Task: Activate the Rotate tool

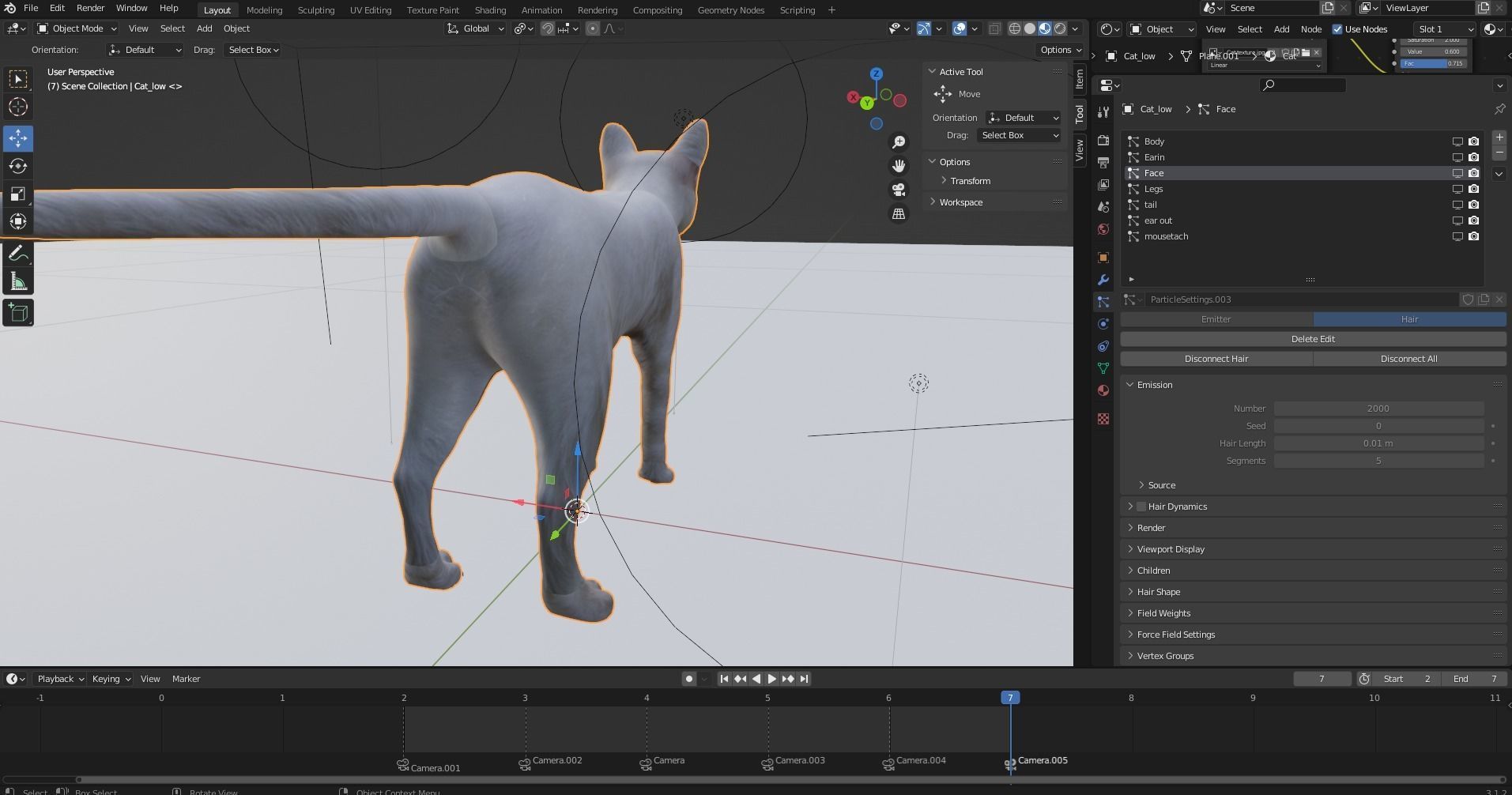Action: click(x=17, y=166)
